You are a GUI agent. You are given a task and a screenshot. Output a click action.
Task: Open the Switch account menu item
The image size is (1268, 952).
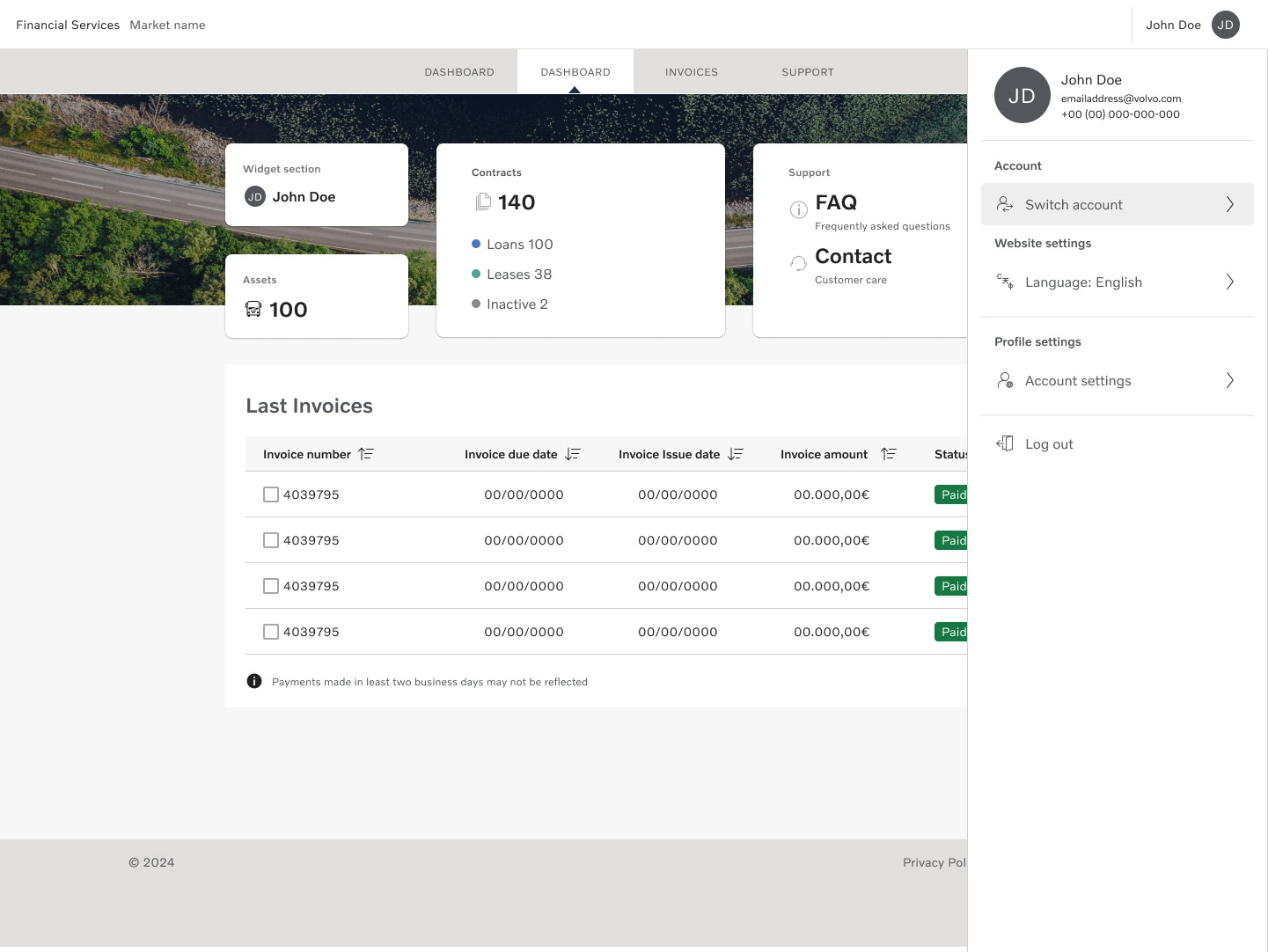coord(1118,204)
